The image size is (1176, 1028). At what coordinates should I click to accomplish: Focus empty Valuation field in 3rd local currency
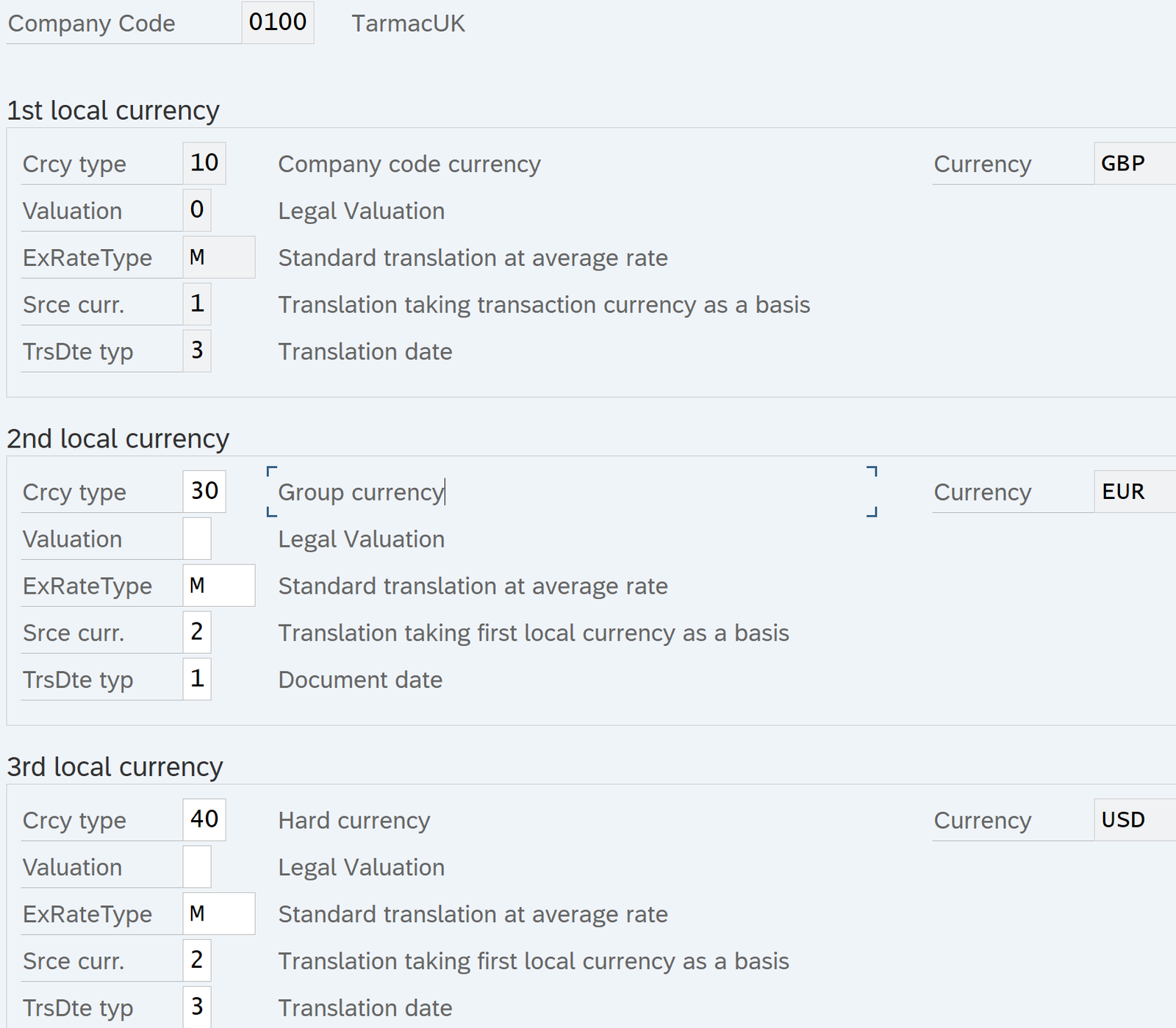(x=196, y=867)
